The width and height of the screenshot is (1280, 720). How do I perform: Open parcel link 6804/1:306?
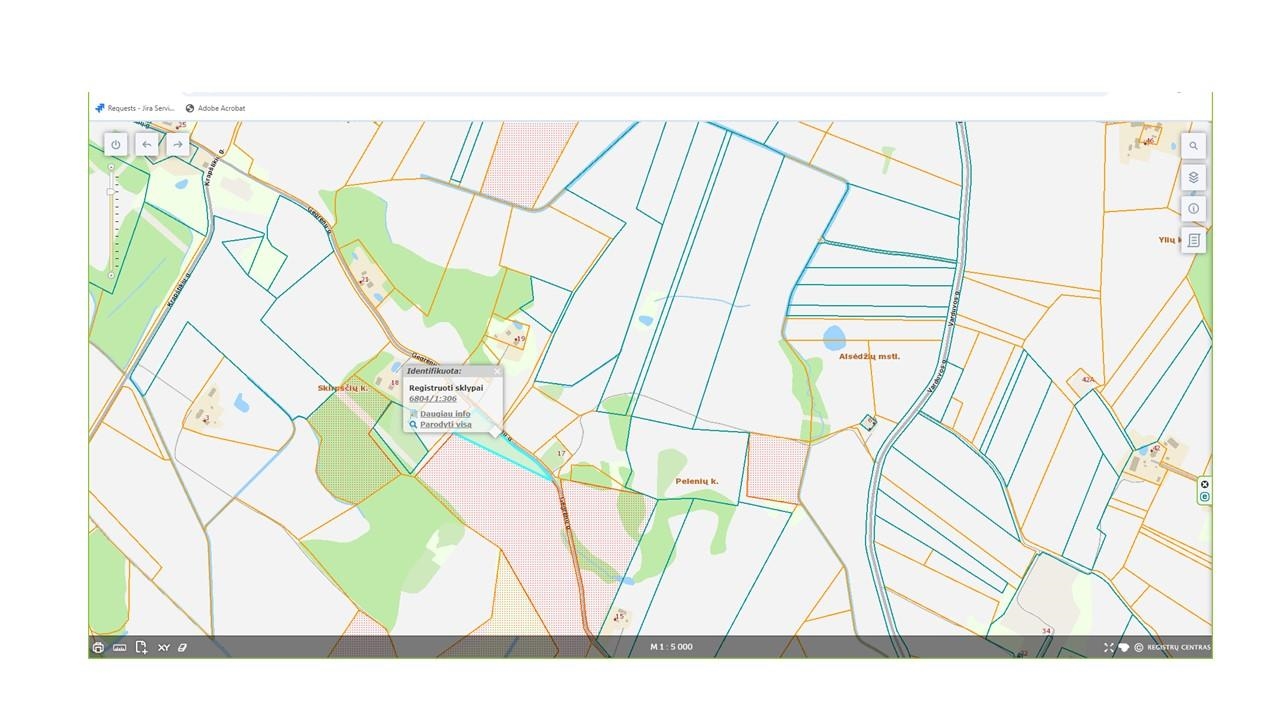point(432,399)
